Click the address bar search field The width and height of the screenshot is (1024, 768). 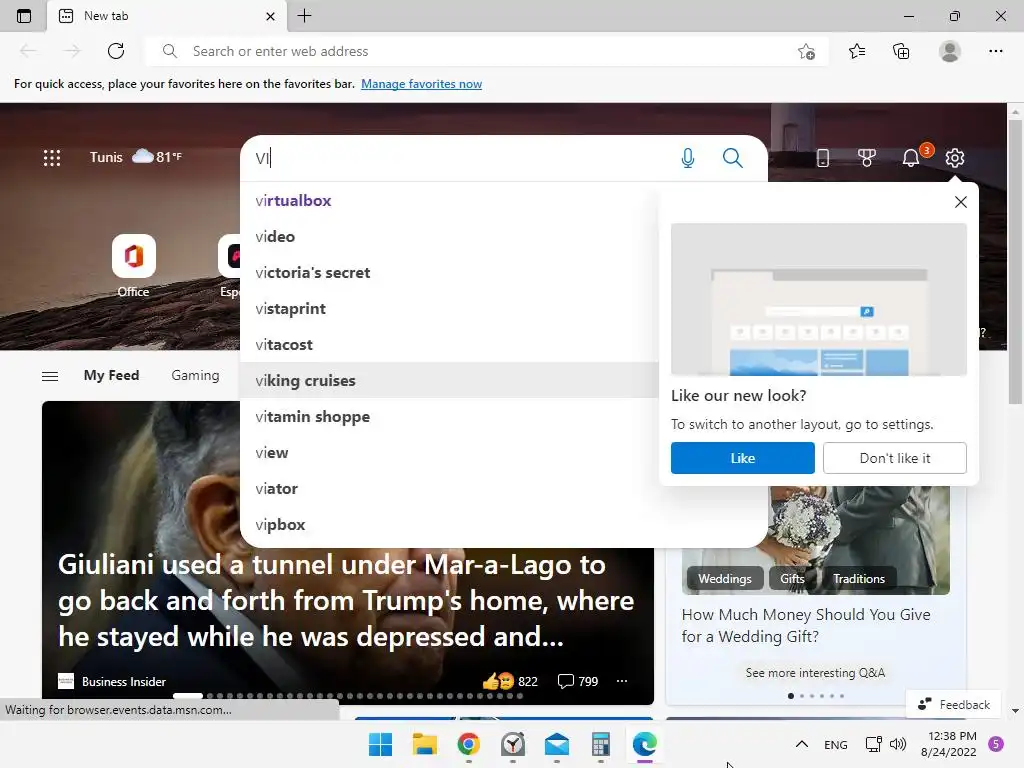pos(485,51)
